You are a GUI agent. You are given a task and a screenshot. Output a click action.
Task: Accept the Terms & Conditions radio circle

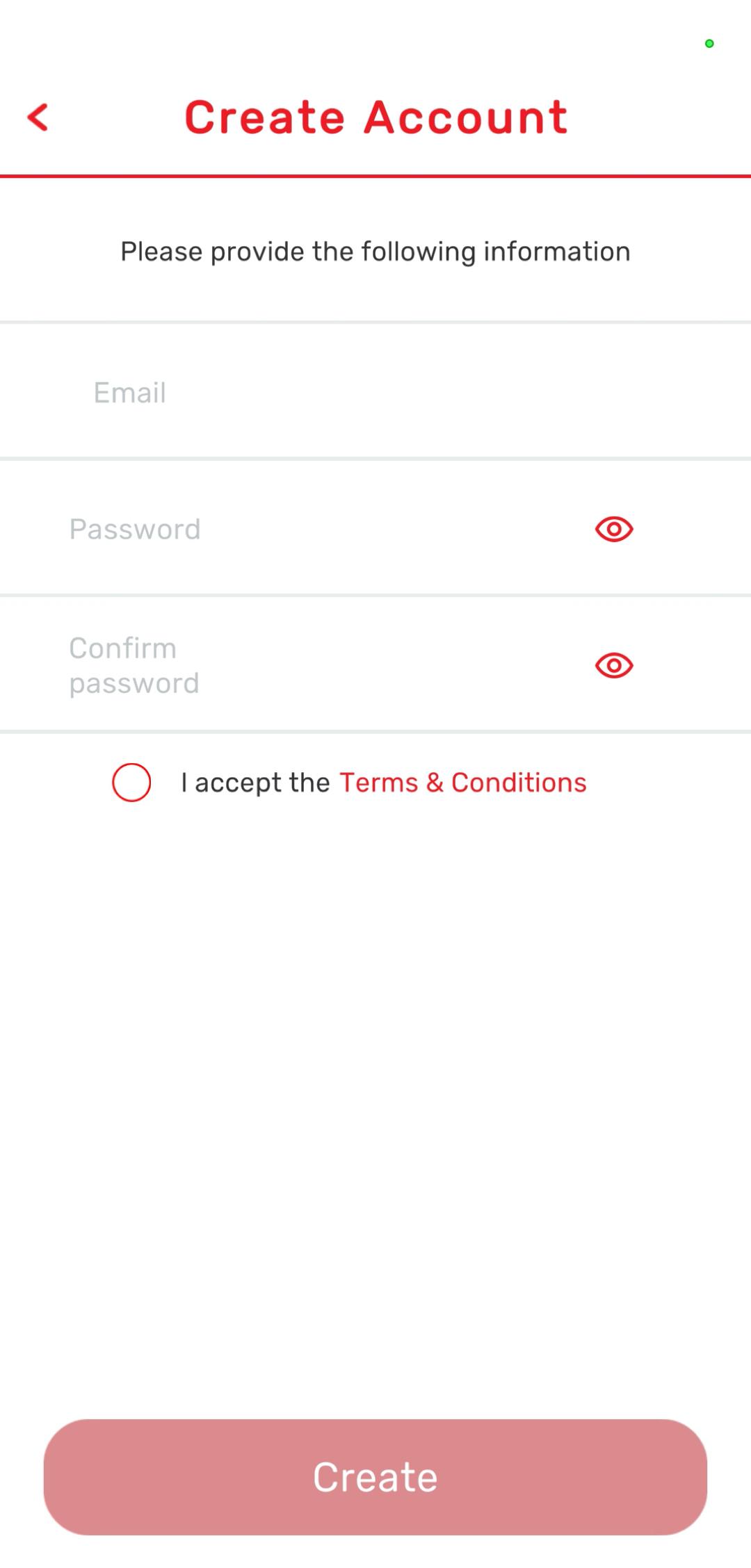tap(131, 783)
